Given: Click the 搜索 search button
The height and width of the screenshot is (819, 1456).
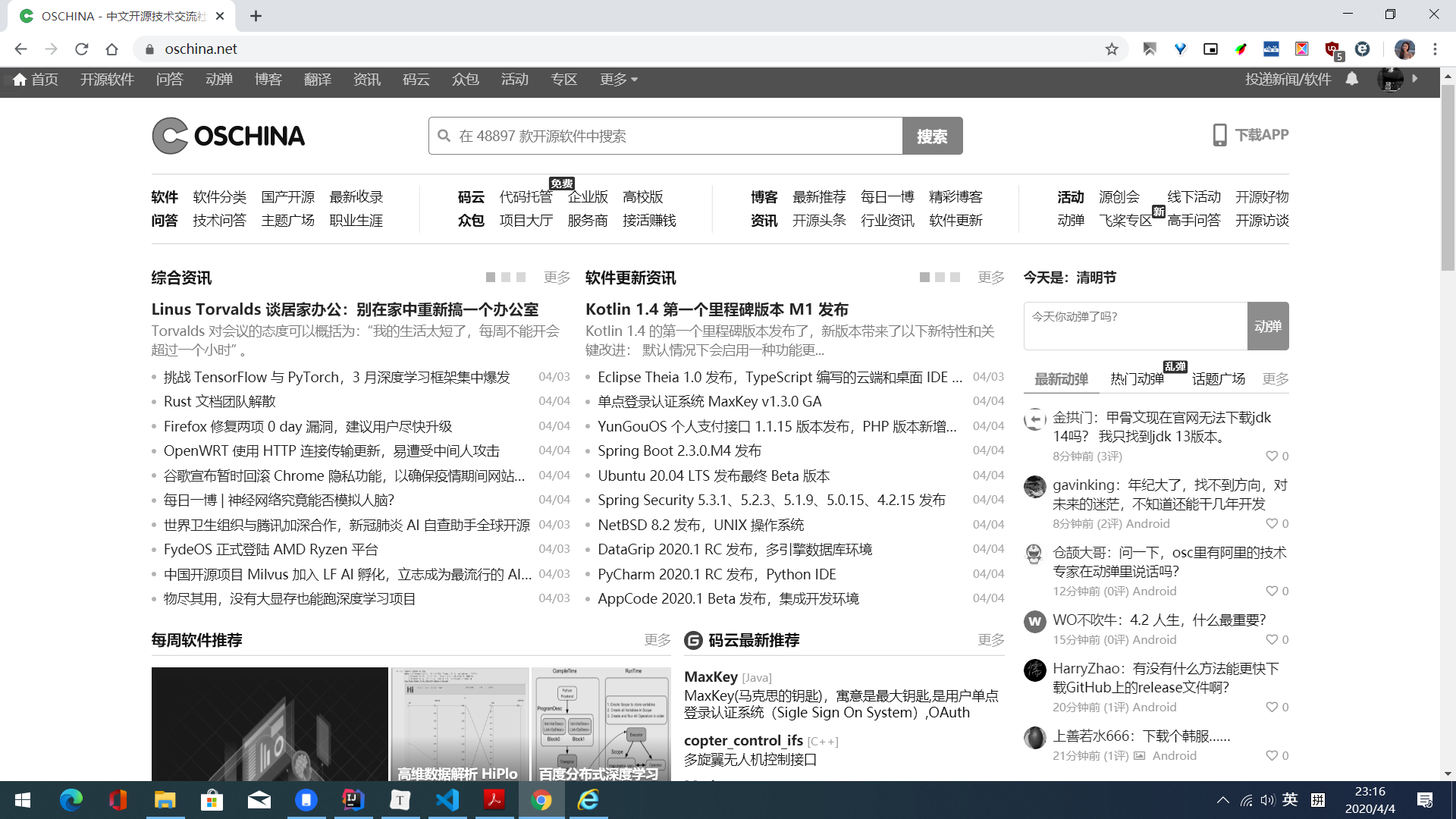Looking at the screenshot, I should tap(932, 135).
